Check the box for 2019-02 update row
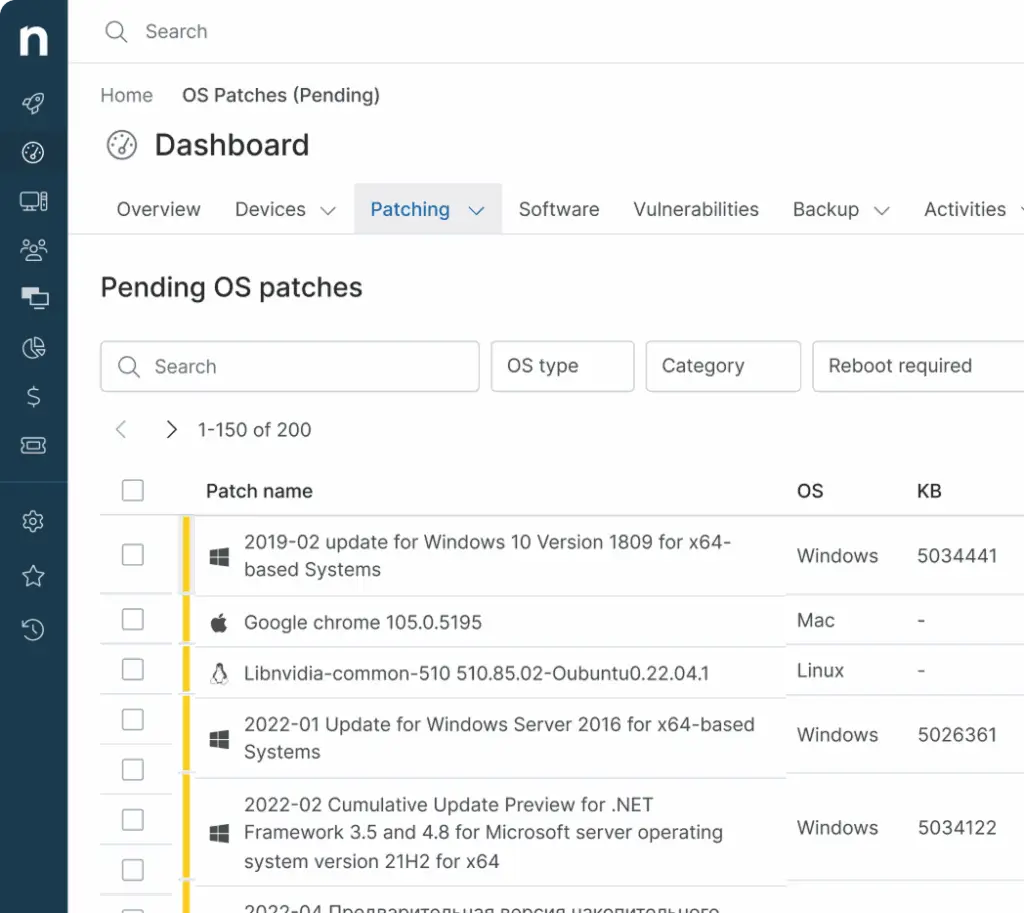1024x913 pixels. point(133,554)
